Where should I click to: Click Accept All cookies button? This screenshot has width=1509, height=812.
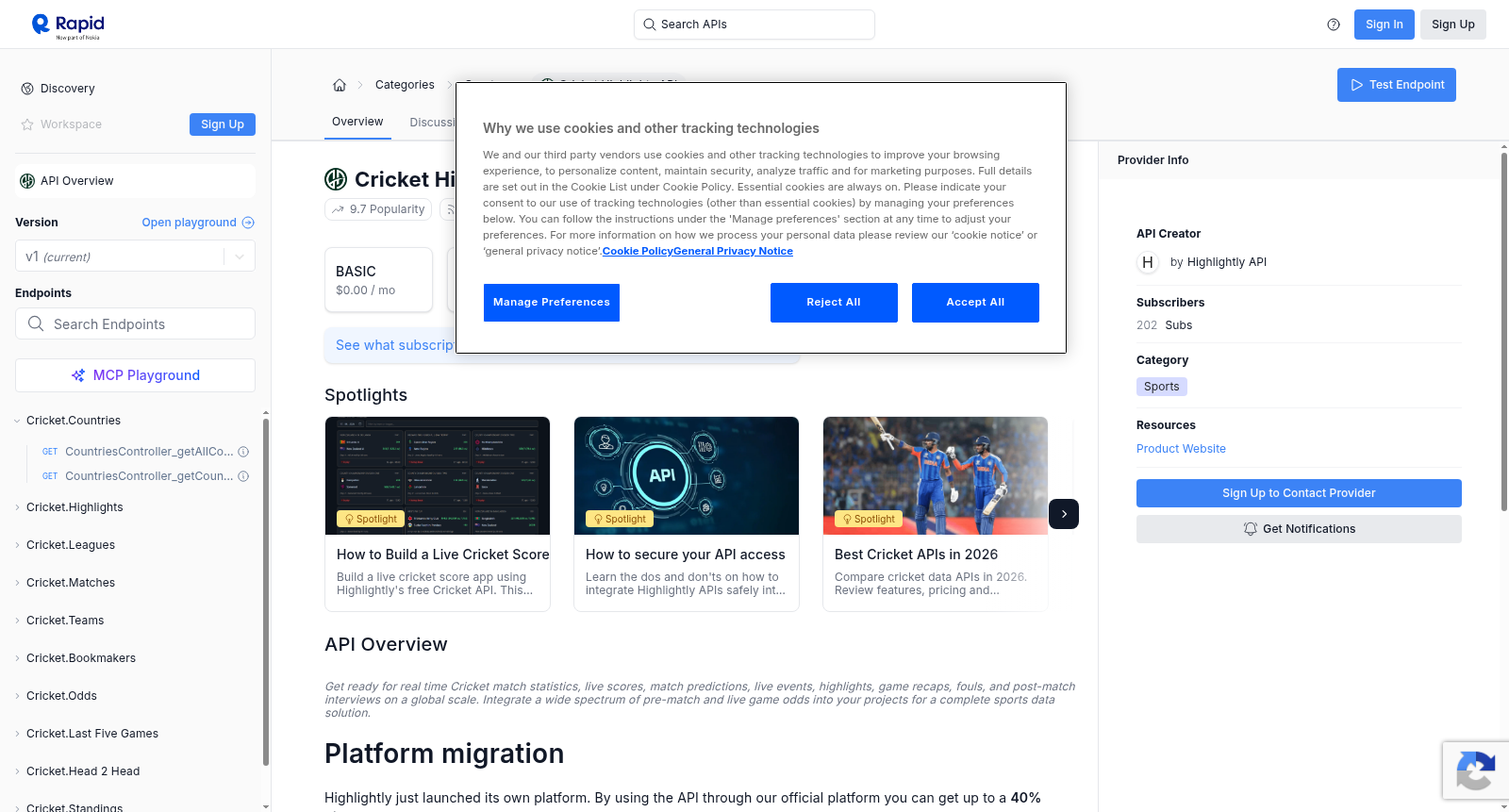click(x=975, y=303)
